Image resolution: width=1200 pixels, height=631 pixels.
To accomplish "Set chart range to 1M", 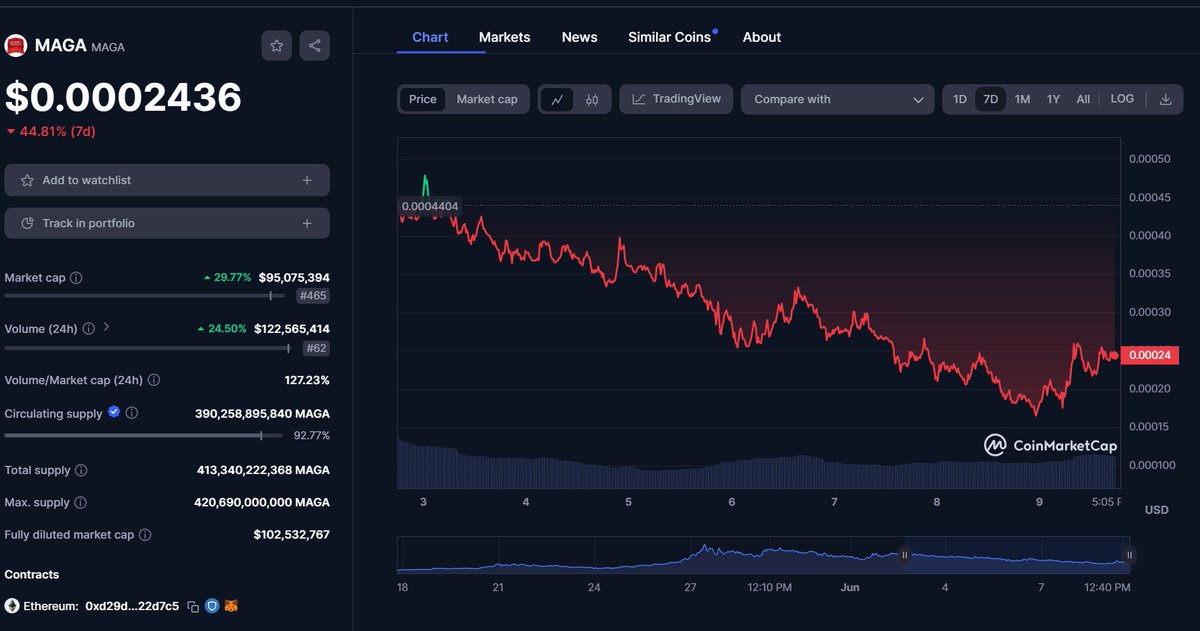I will 1022,99.
